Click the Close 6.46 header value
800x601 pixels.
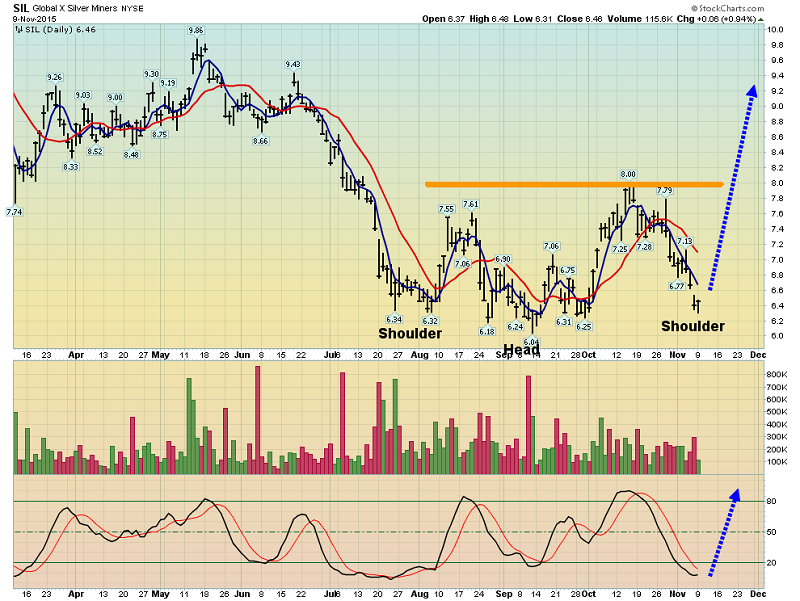click(x=580, y=19)
